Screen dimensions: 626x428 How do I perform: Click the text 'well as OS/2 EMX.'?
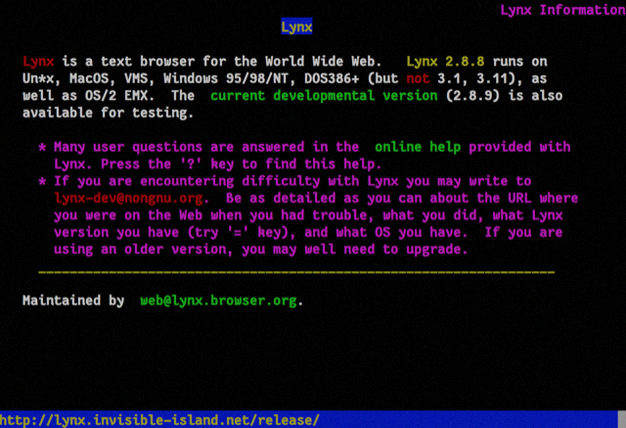(89, 95)
